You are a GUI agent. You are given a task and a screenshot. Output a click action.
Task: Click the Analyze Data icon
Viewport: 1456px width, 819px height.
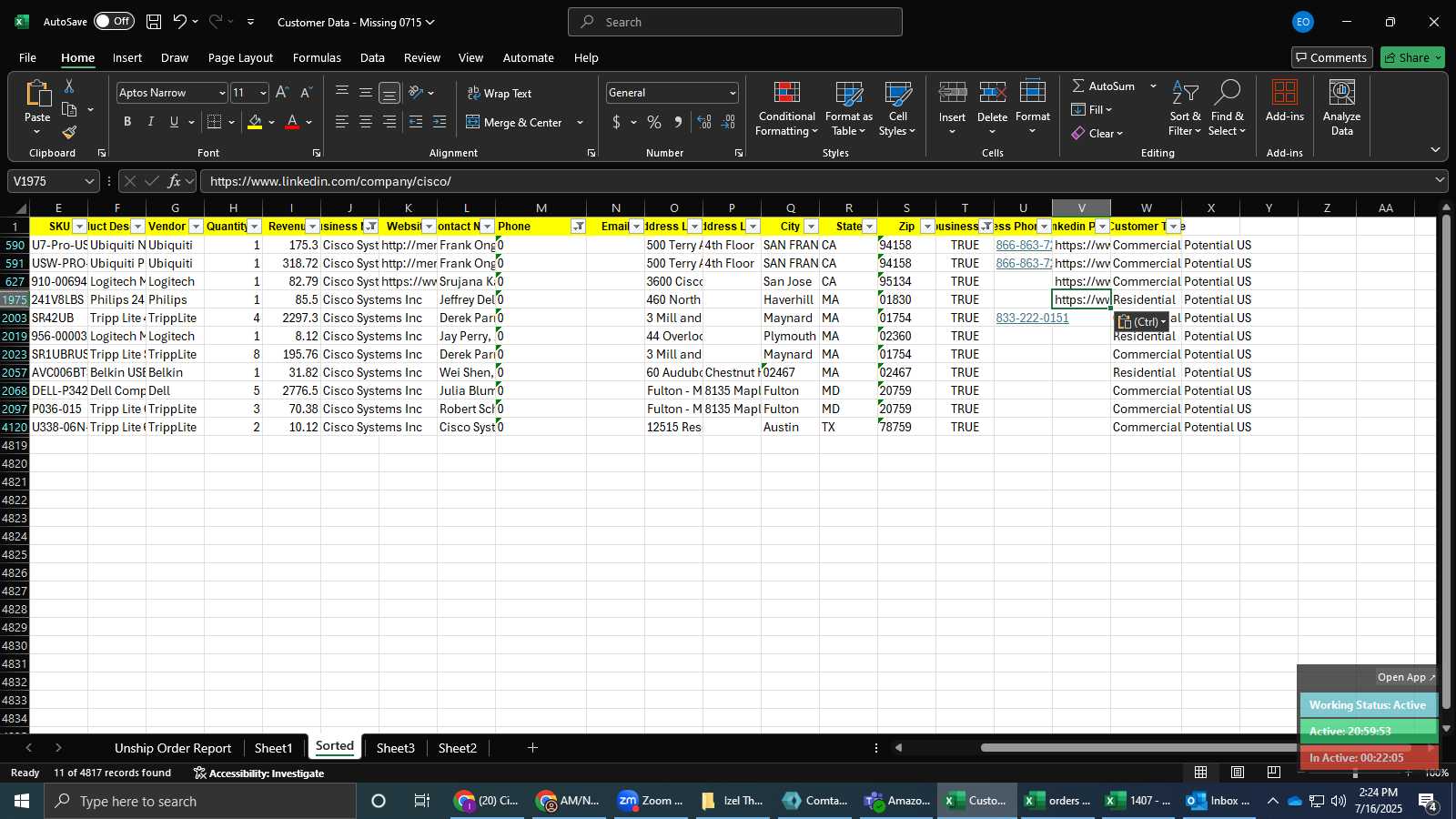pyautogui.click(x=1341, y=93)
